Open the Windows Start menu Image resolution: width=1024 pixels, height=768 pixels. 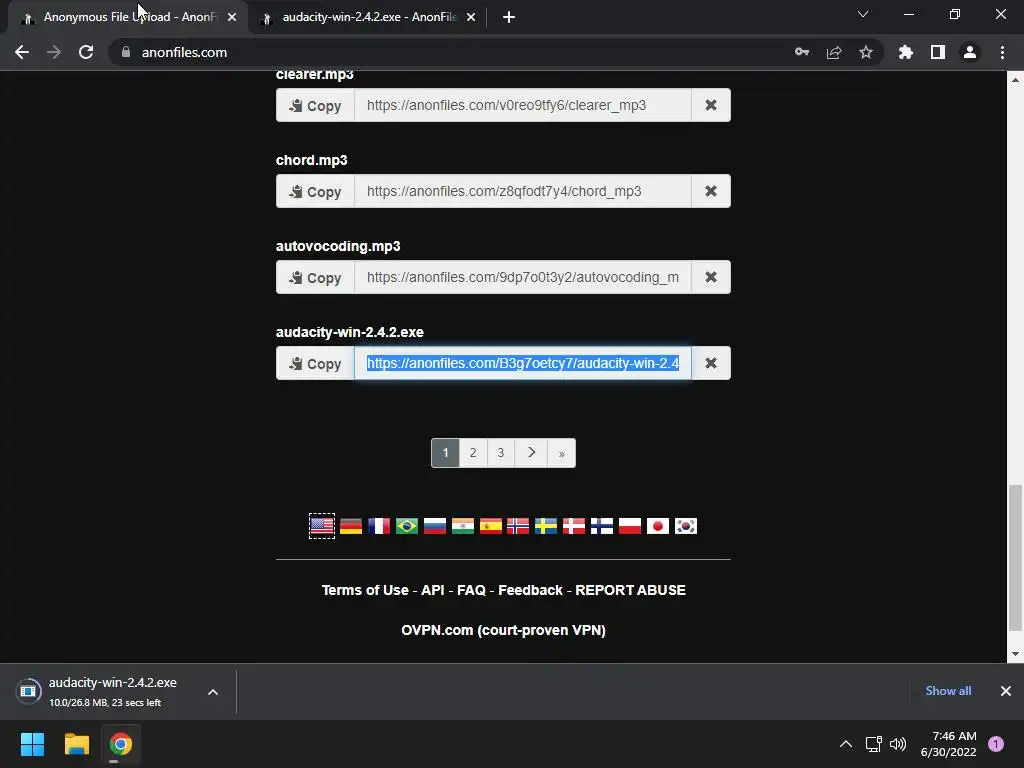pyautogui.click(x=32, y=744)
